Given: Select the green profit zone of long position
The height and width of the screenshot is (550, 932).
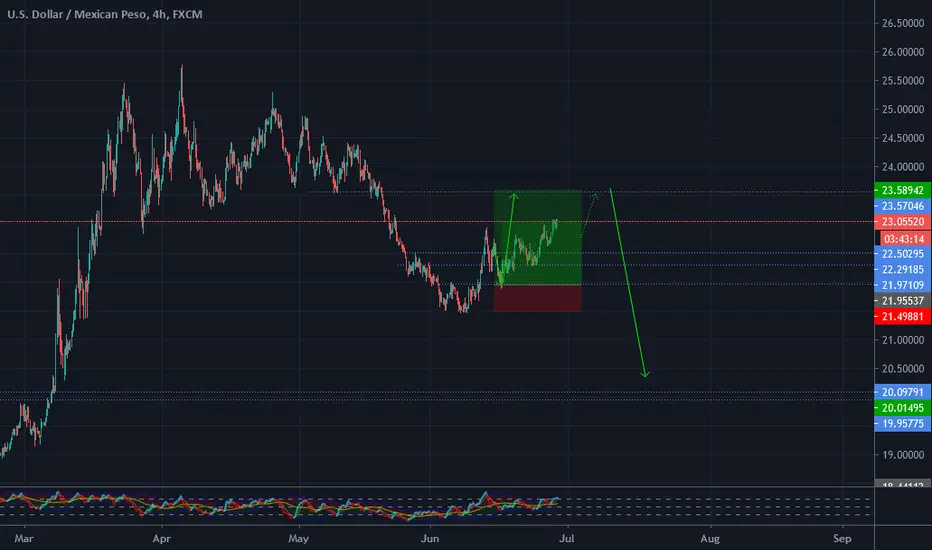Looking at the screenshot, I should 537,237.
